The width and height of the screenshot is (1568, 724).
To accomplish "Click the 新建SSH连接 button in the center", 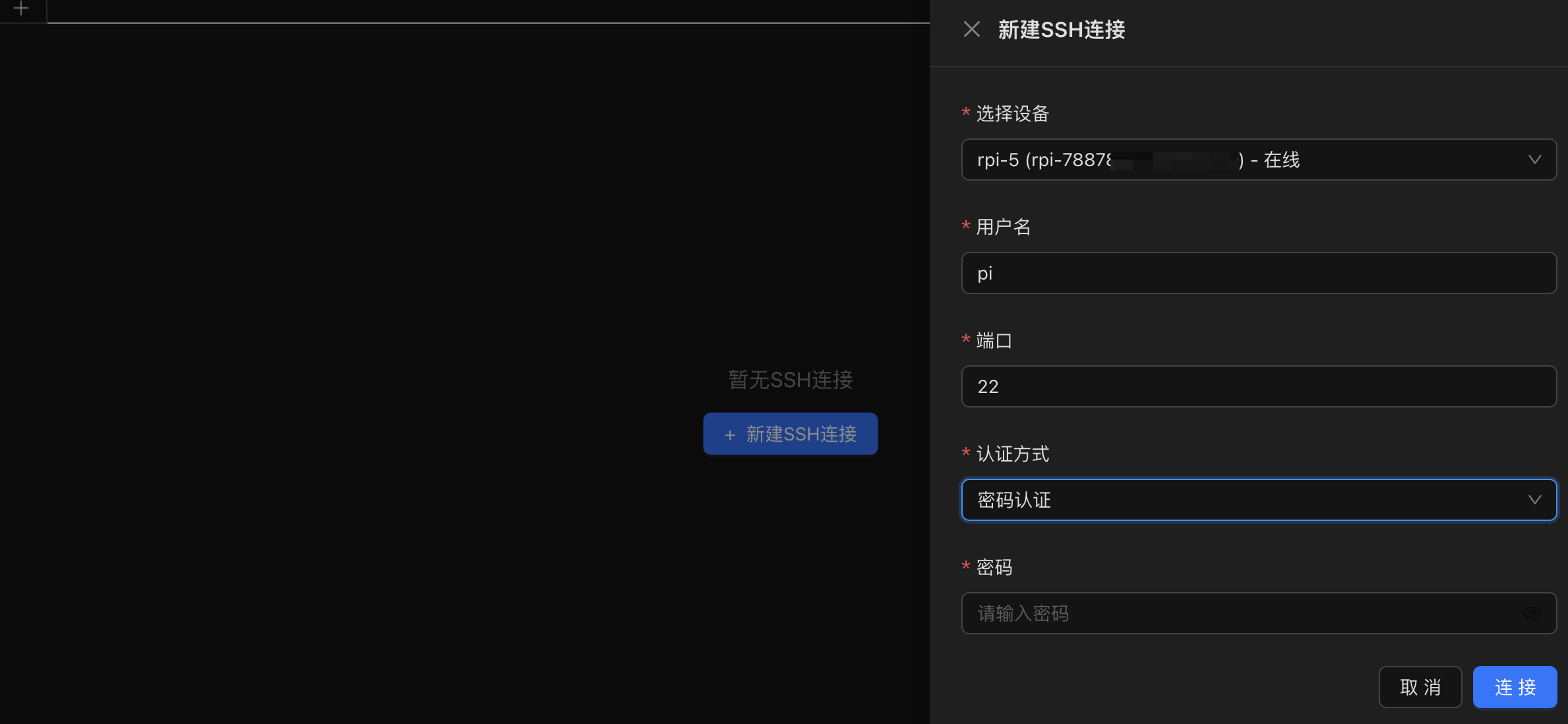I will (790, 434).
